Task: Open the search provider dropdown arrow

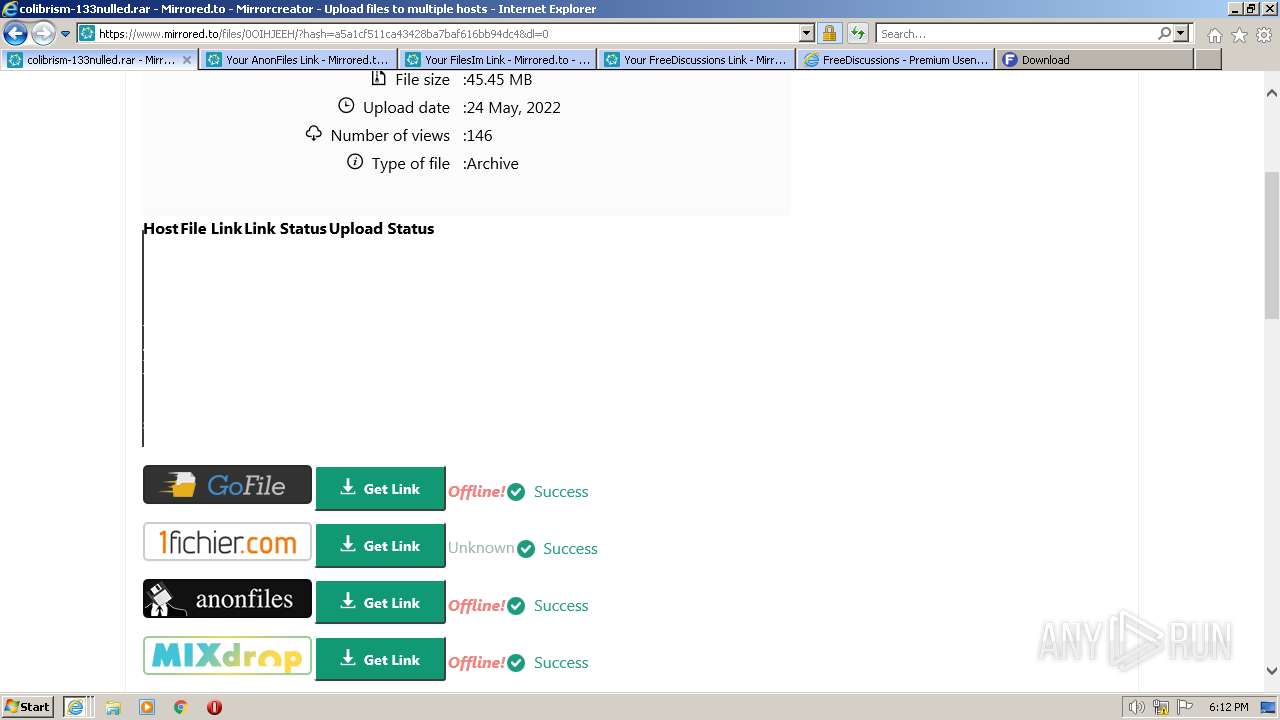Action: click(x=1181, y=33)
